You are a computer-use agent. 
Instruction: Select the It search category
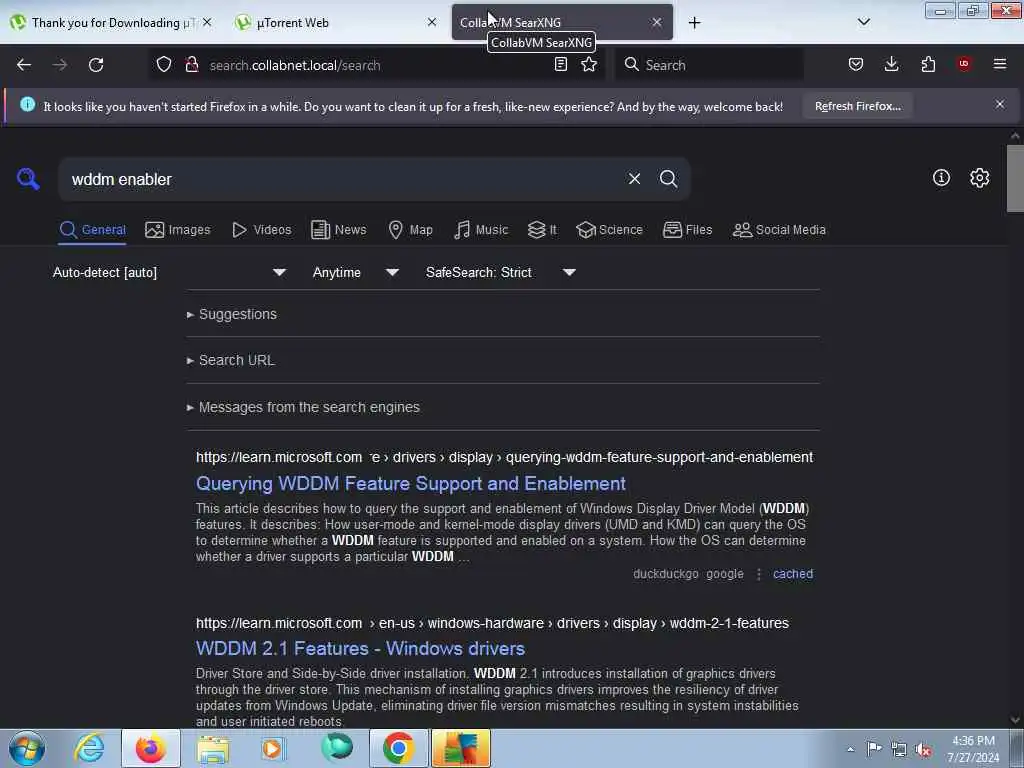tap(543, 230)
